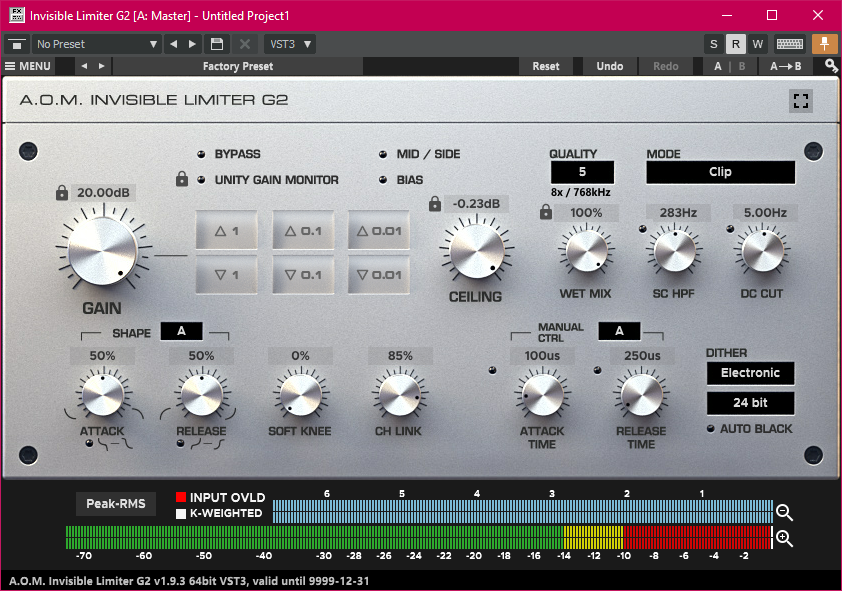Toggle the unity gain monitor lock icon
842x591 pixels.
pyautogui.click(x=182, y=179)
